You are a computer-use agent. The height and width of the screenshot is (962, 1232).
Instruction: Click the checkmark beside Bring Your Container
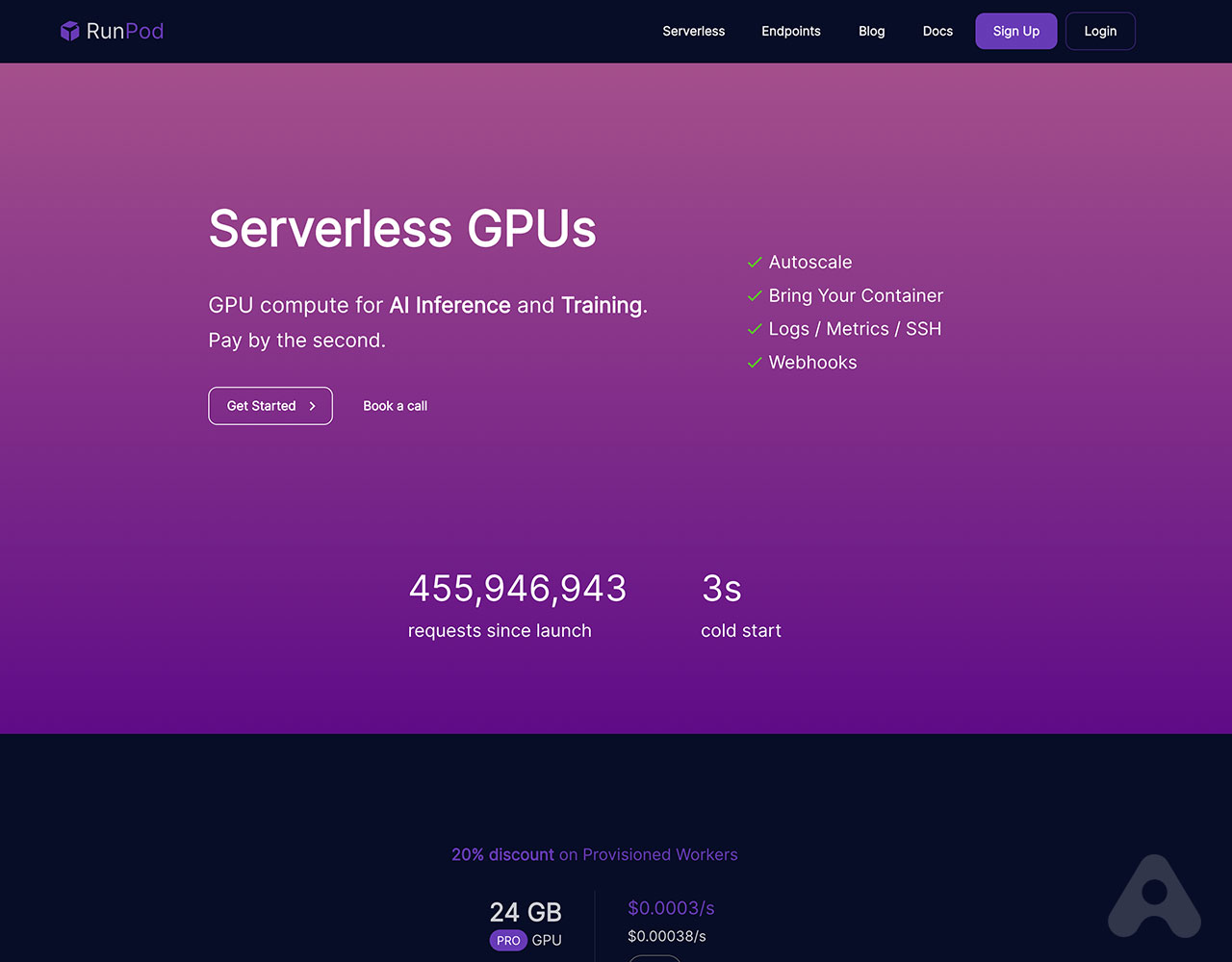coord(755,295)
